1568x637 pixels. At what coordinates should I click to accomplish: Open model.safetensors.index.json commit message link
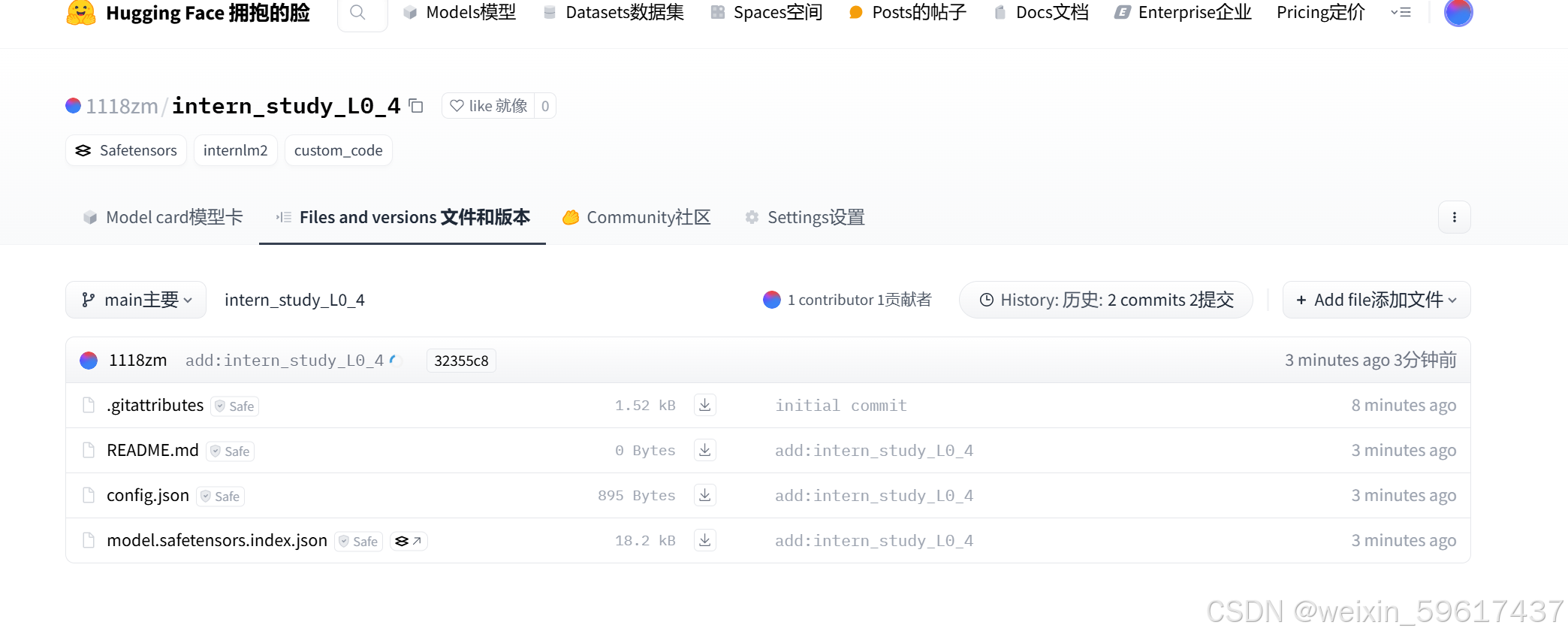pyautogui.click(x=874, y=541)
